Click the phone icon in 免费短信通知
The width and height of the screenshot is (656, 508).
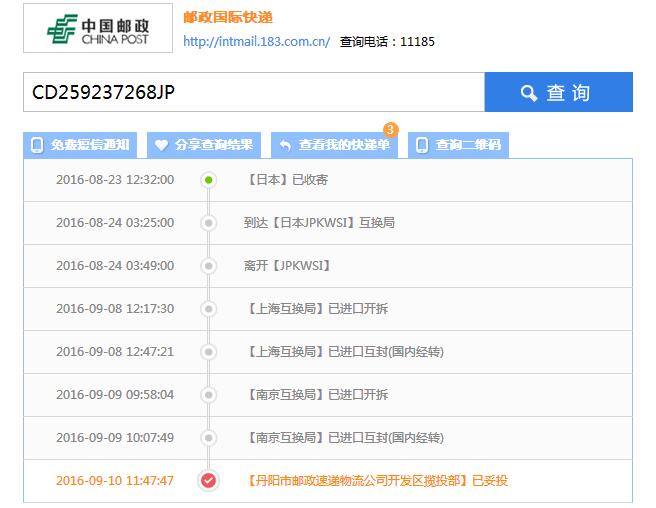click(x=37, y=145)
